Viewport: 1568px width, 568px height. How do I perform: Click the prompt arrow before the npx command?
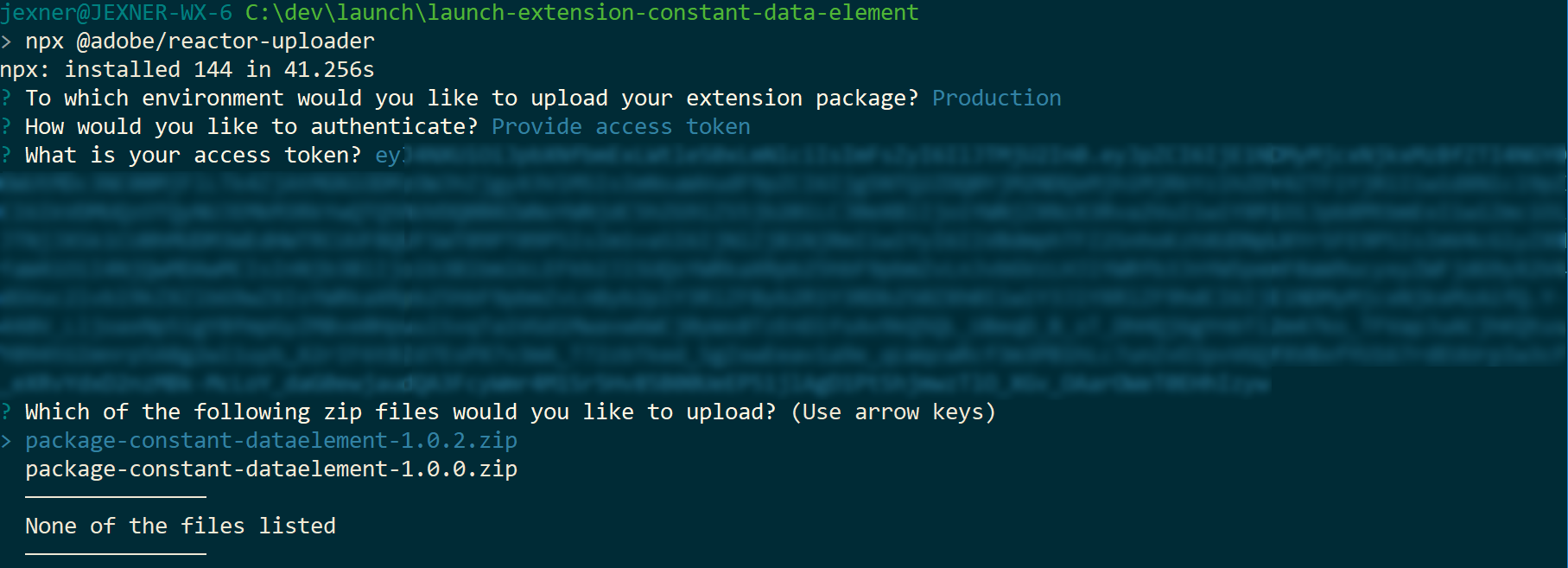point(6,41)
